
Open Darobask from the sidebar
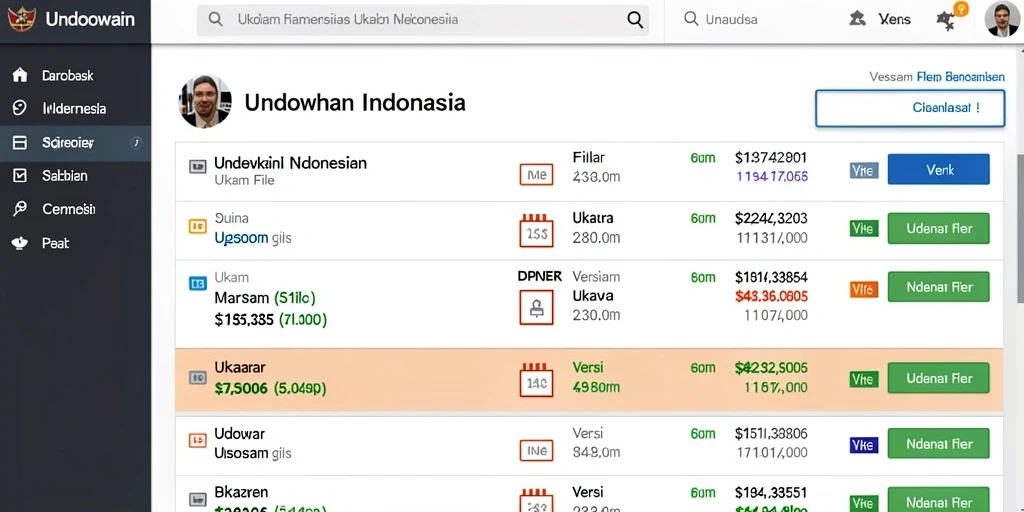tap(67, 75)
